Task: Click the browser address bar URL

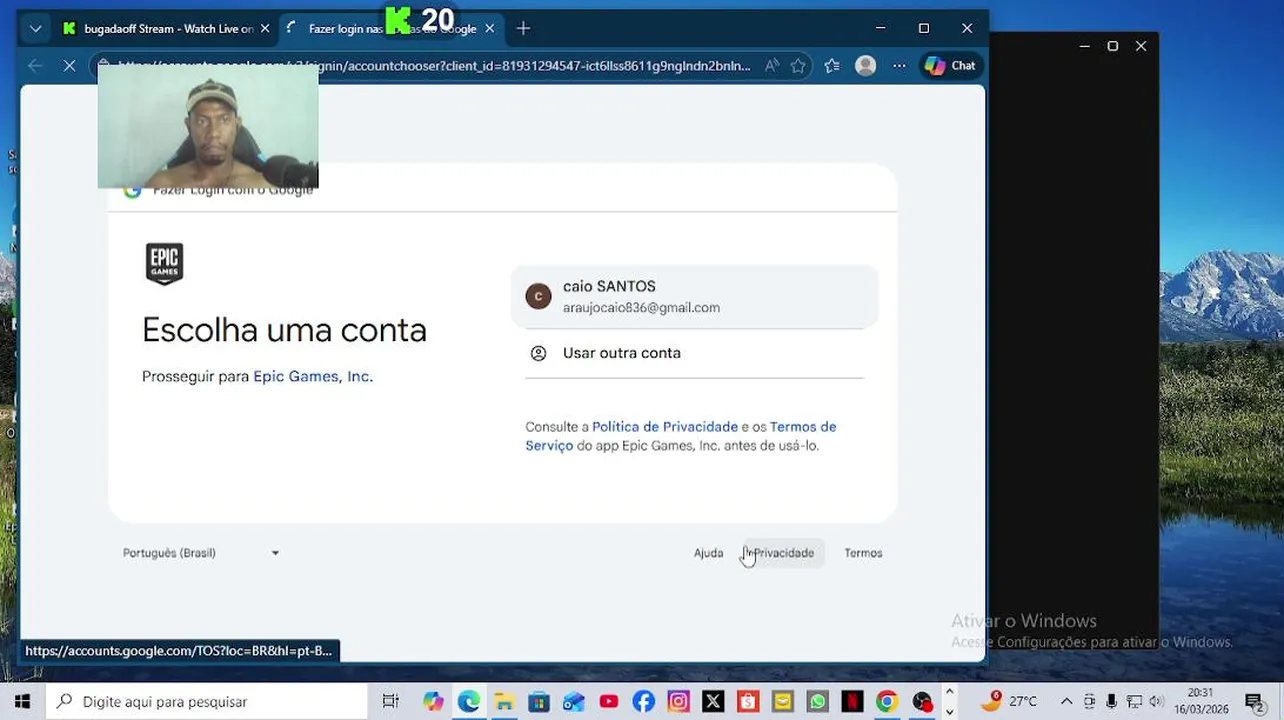Action: (x=434, y=66)
